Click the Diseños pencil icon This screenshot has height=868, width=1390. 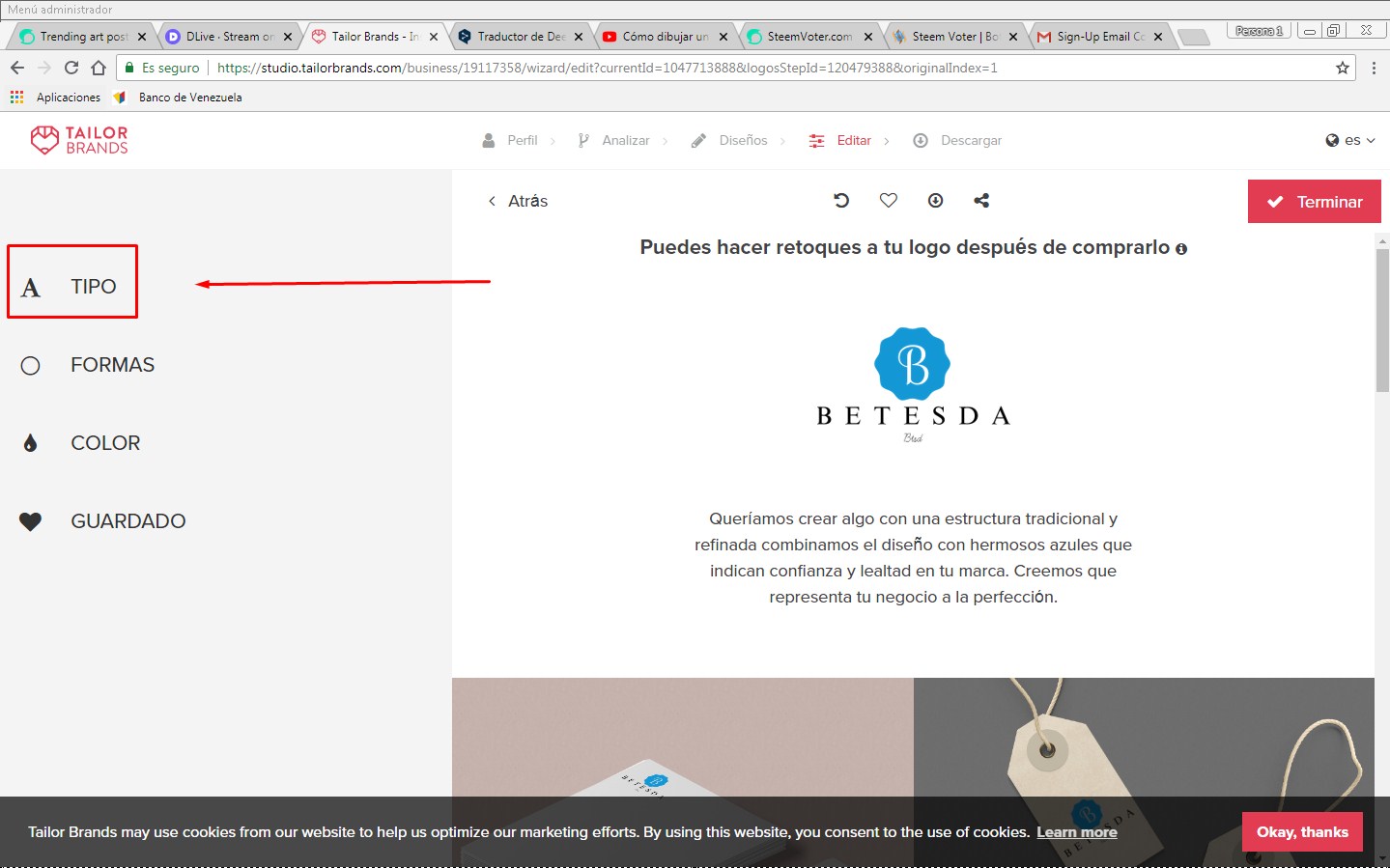click(x=698, y=140)
